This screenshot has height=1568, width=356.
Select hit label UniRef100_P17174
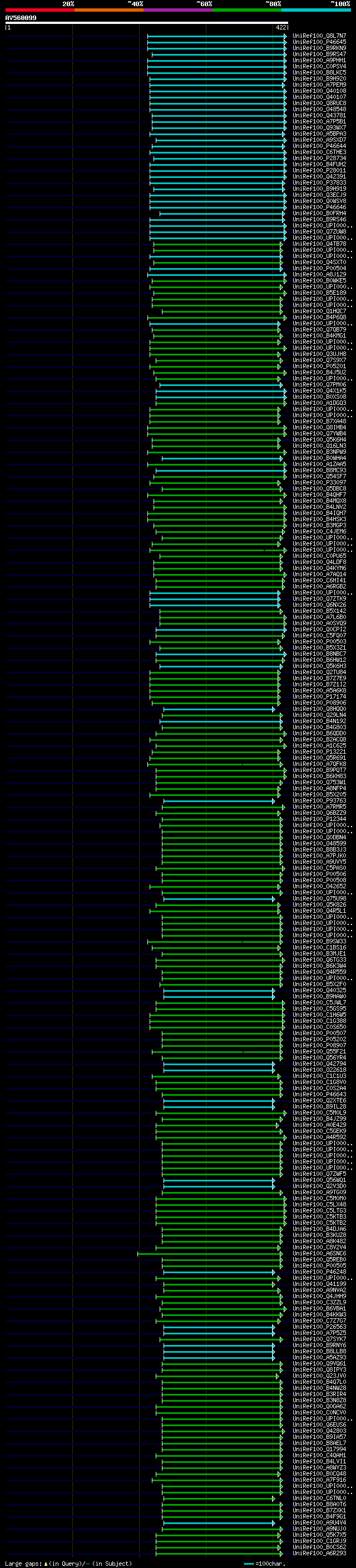pos(319,696)
